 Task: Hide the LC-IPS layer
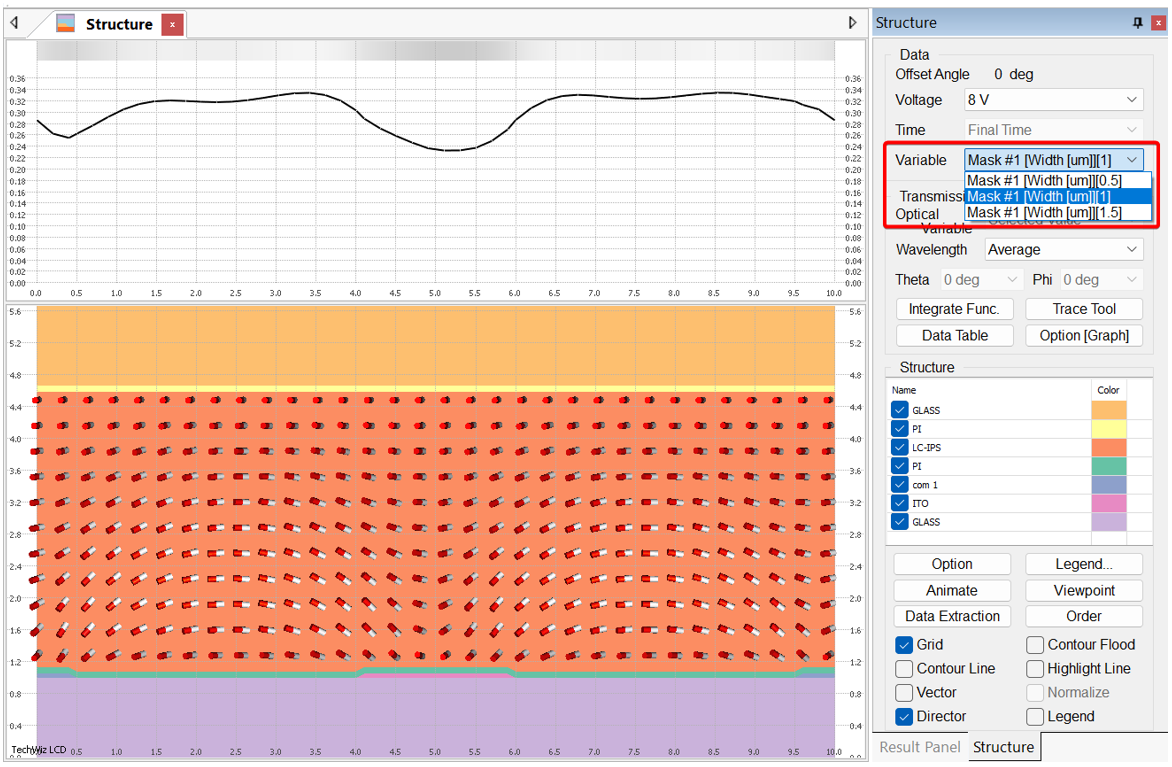(900, 448)
